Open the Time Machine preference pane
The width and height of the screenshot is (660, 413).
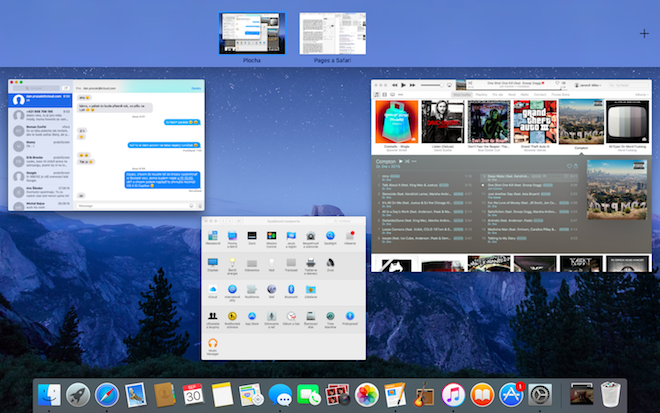pyautogui.click(x=329, y=317)
